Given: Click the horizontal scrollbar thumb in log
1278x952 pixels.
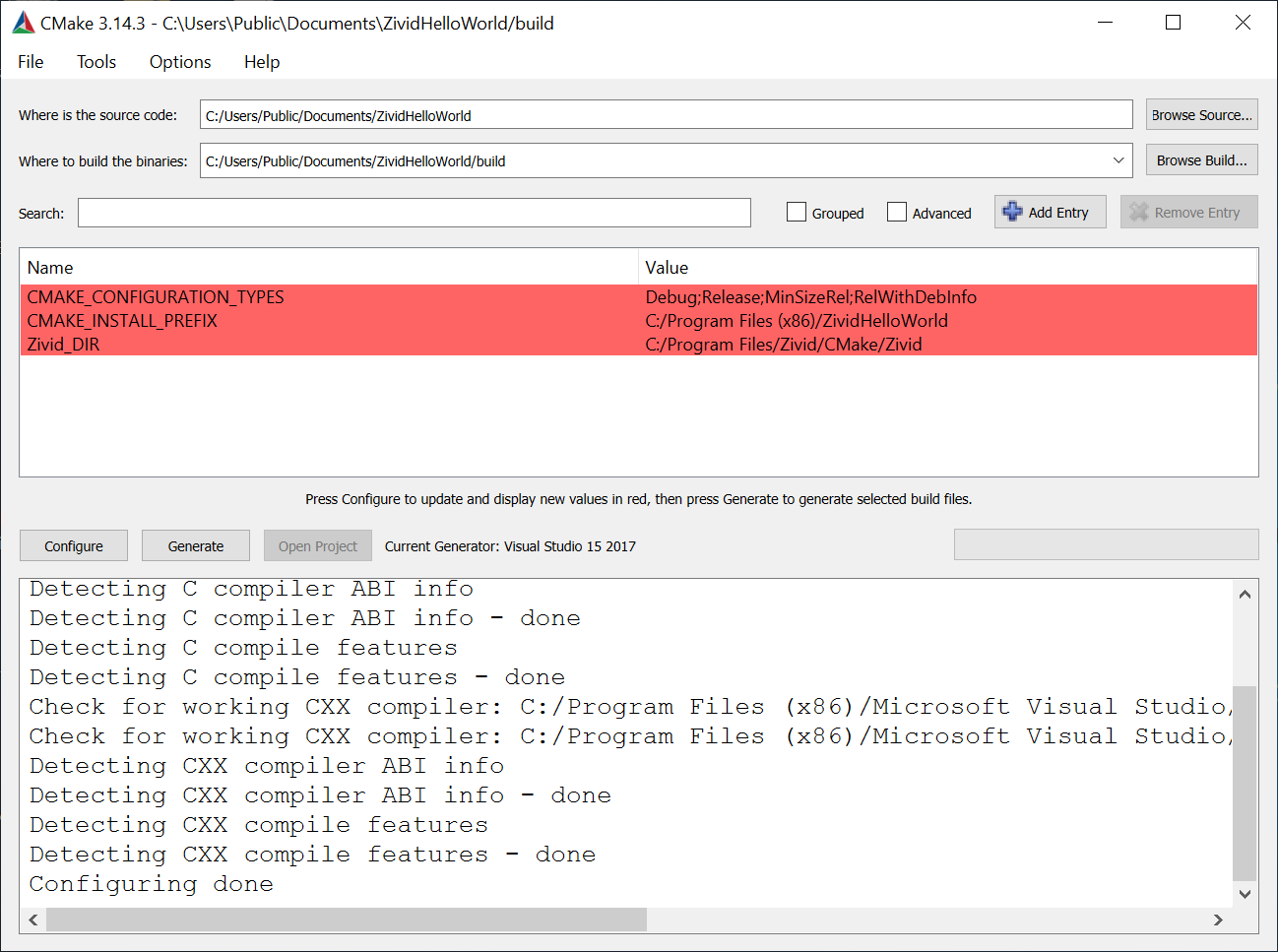Looking at the screenshot, I should pos(347,920).
